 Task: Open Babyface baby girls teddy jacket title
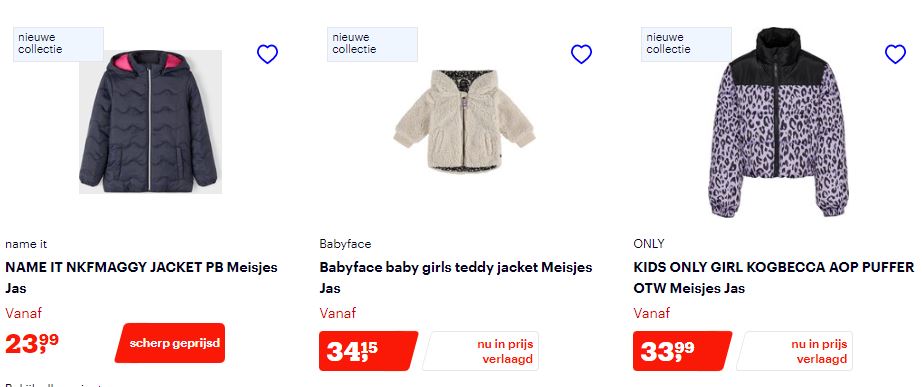pos(456,278)
